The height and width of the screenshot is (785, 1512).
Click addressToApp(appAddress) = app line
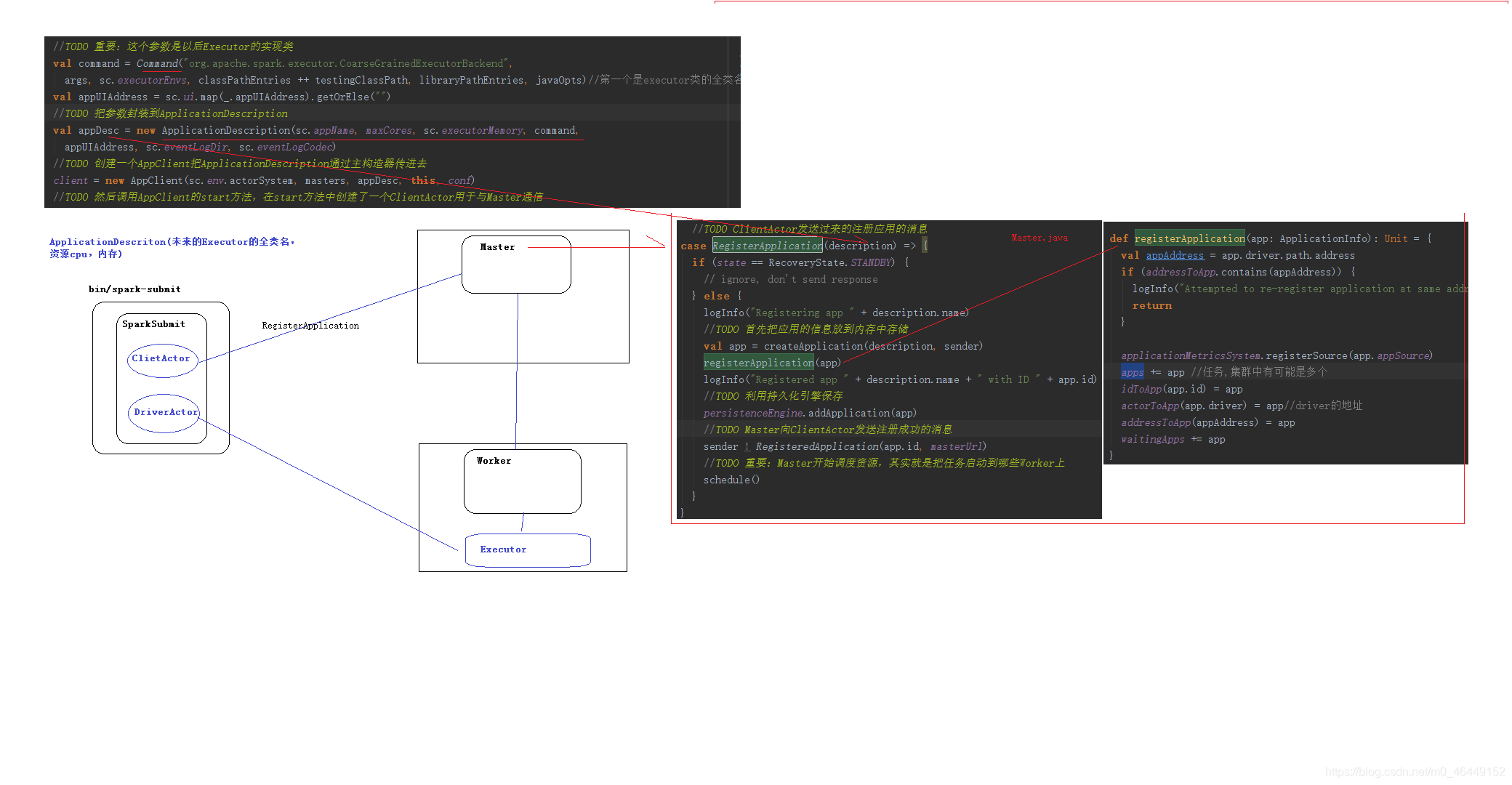point(1207,422)
